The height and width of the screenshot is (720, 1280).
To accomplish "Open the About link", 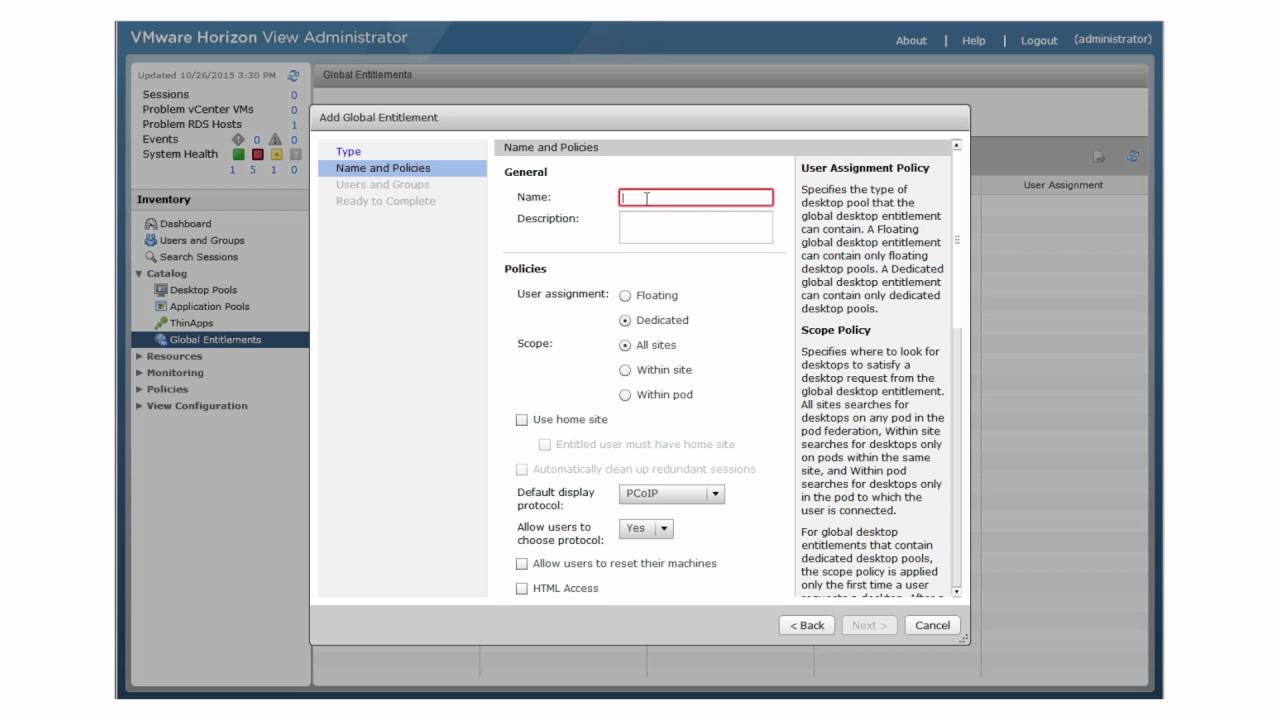I will tap(911, 41).
